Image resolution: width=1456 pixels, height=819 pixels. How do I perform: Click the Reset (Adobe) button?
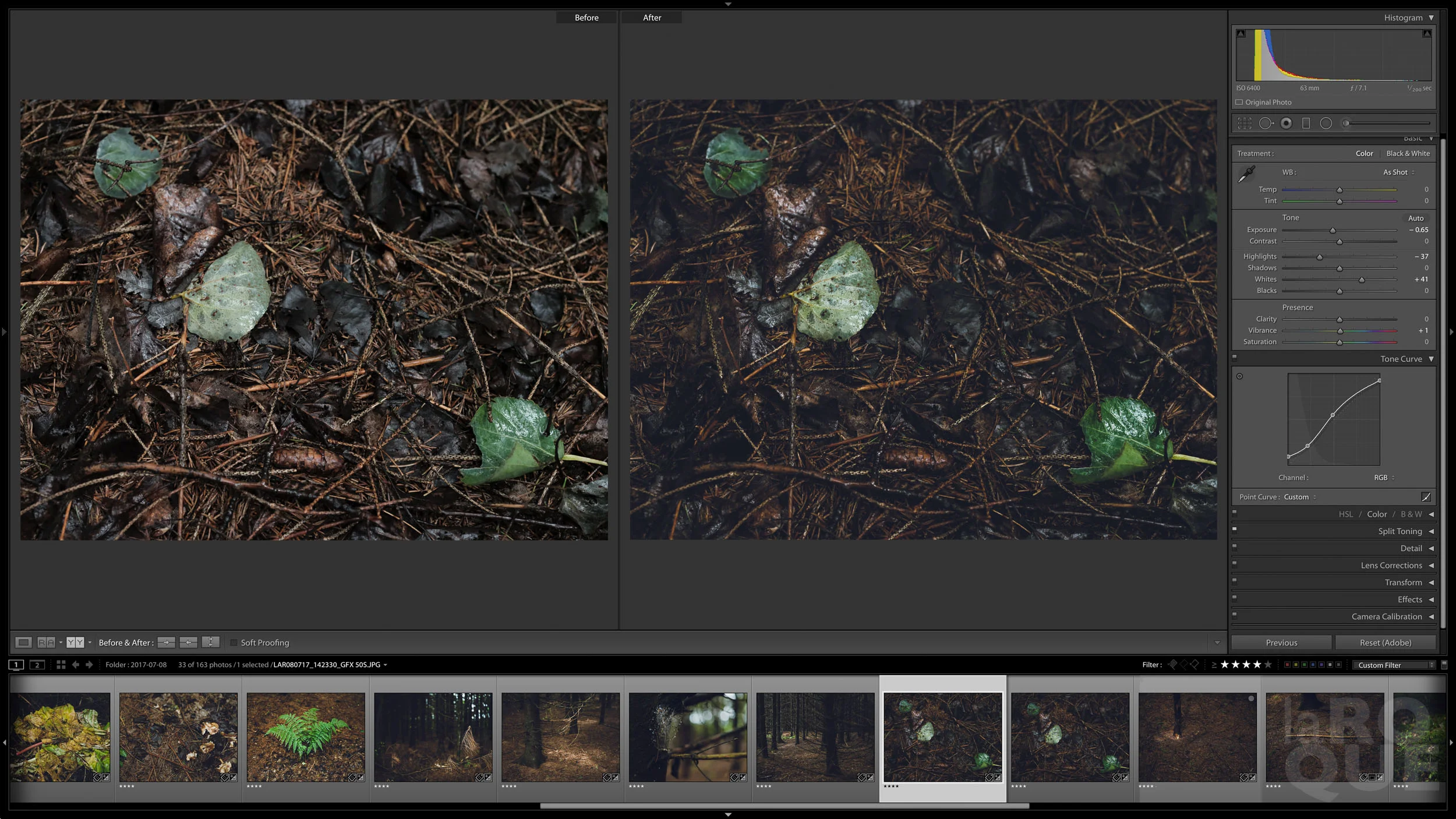1385,643
